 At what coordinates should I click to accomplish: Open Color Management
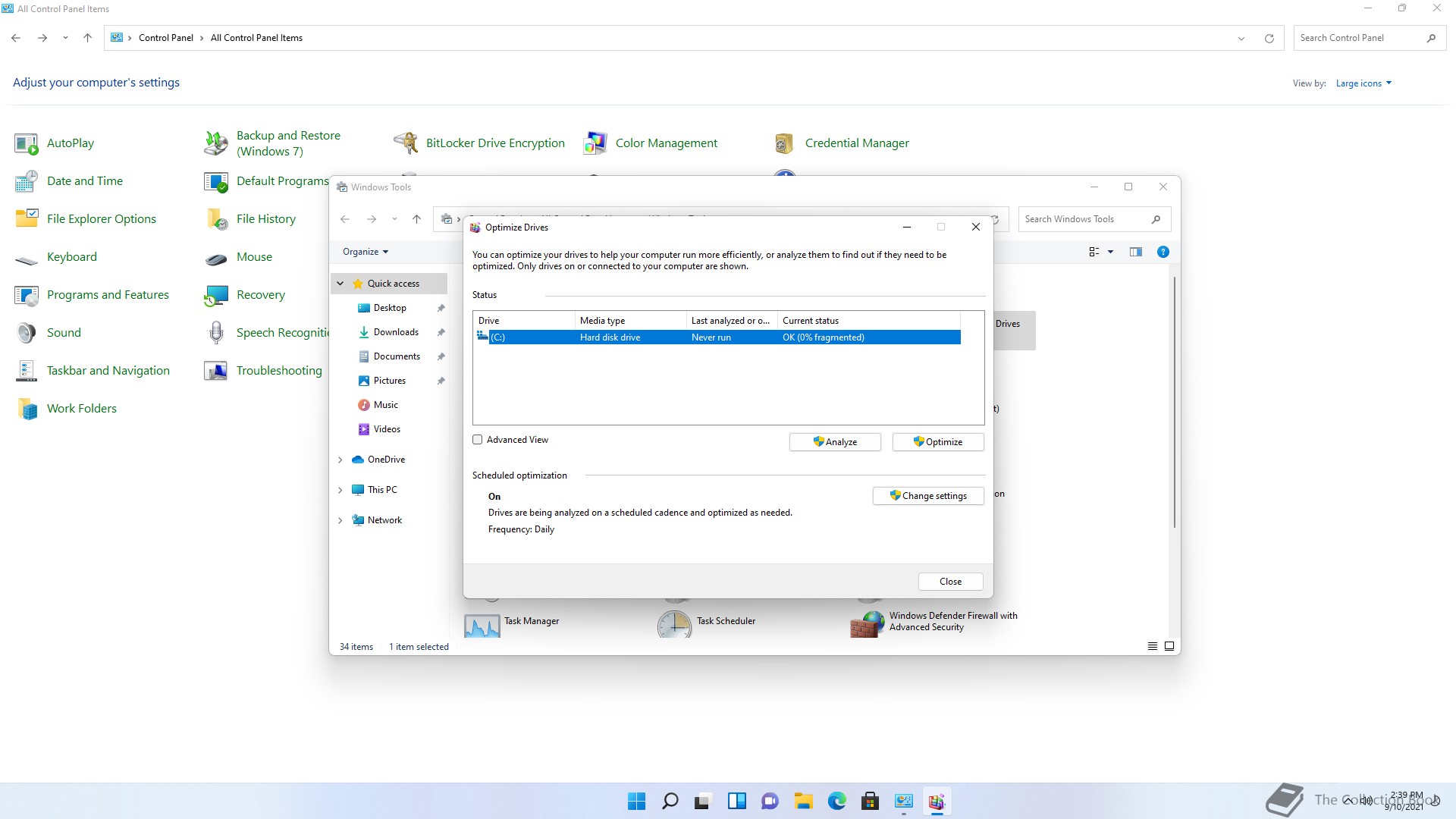[651, 143]
